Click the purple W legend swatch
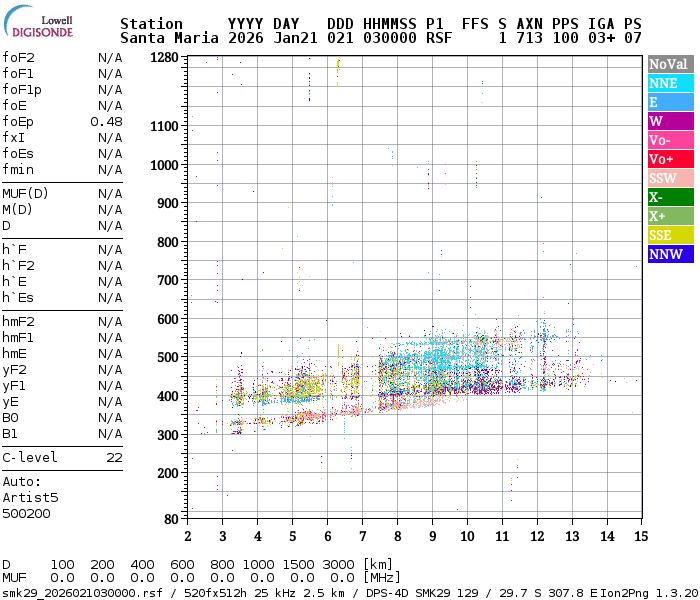This screenshot has width=700, height=600. click(x=669, y=121)
